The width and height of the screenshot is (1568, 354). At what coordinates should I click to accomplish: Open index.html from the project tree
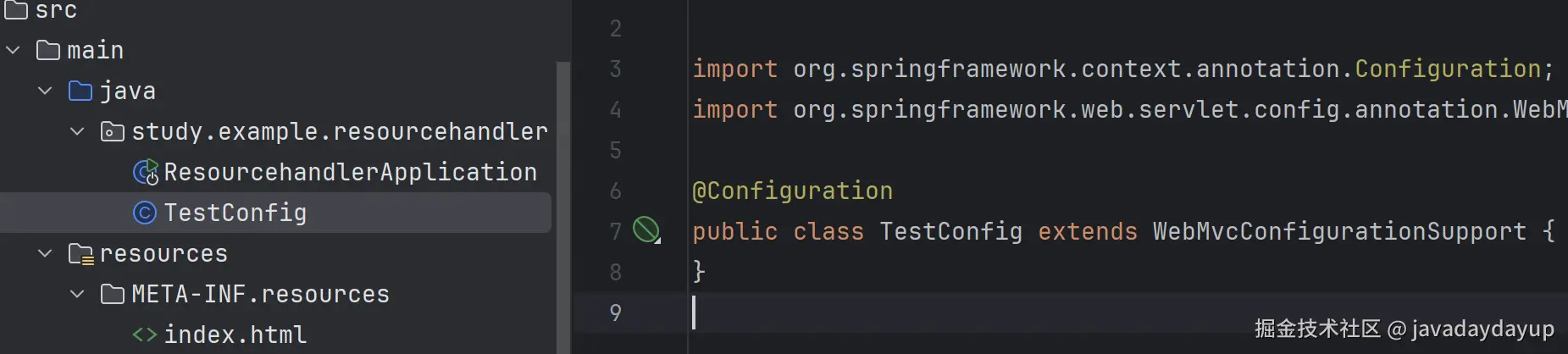coord(235,335)
